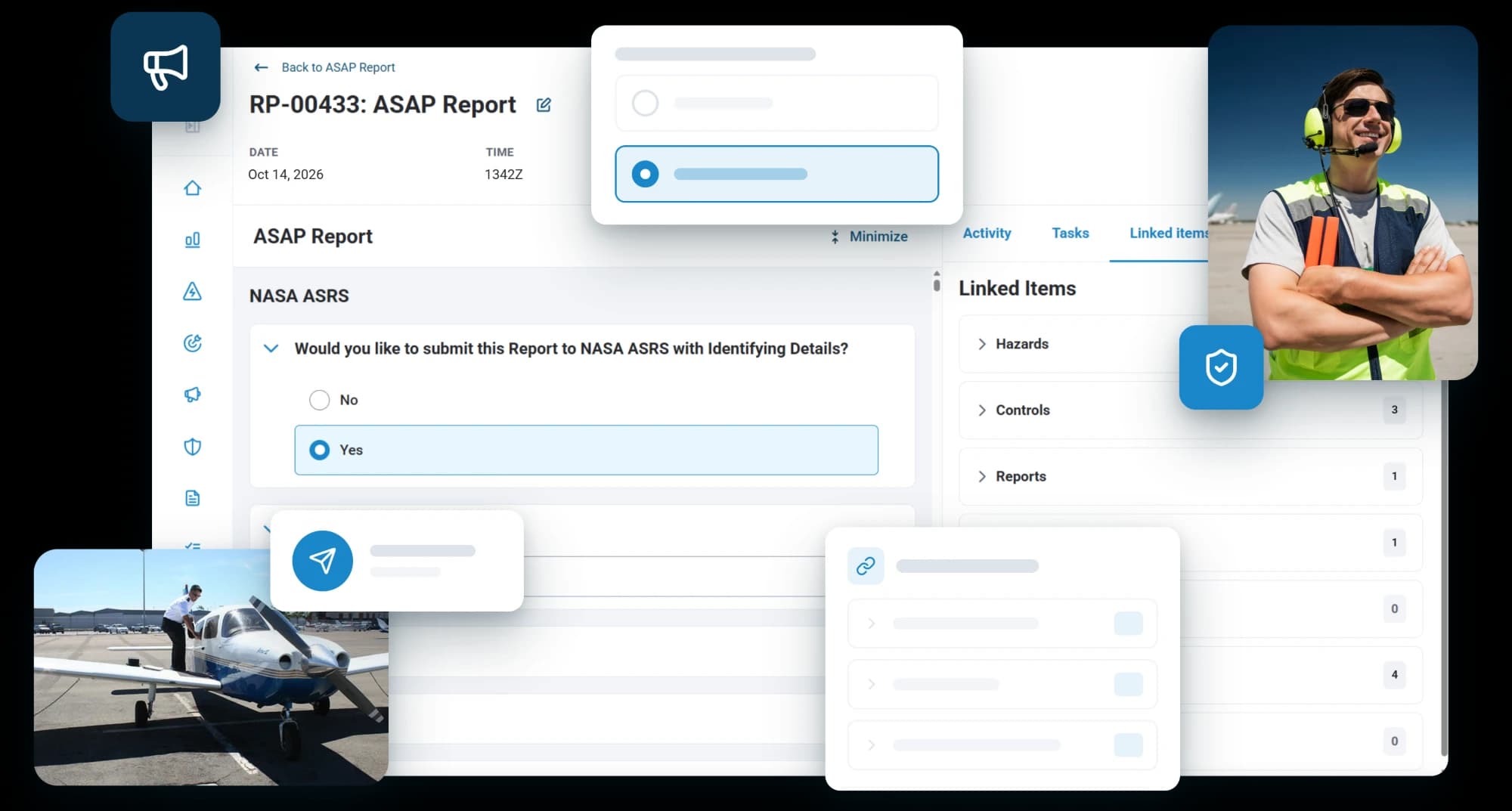The width and height of the screenshot is (1512, 811).
Task: Click the paper plane send icon
Action: point(323,561)
